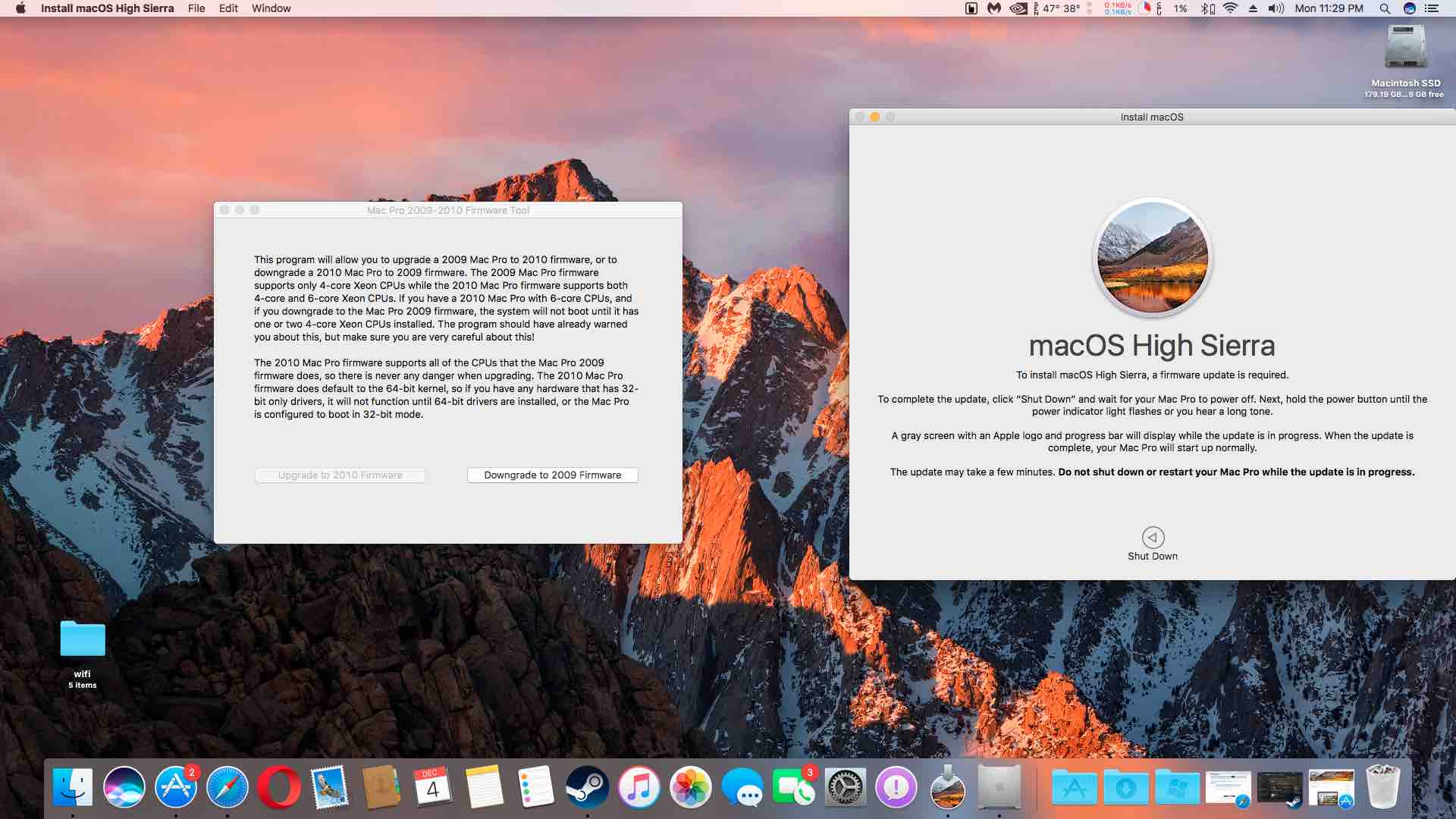Viewport: 1456px width, 819px height.
Task: Open Notes from the Dock
Action: (485, 787)
